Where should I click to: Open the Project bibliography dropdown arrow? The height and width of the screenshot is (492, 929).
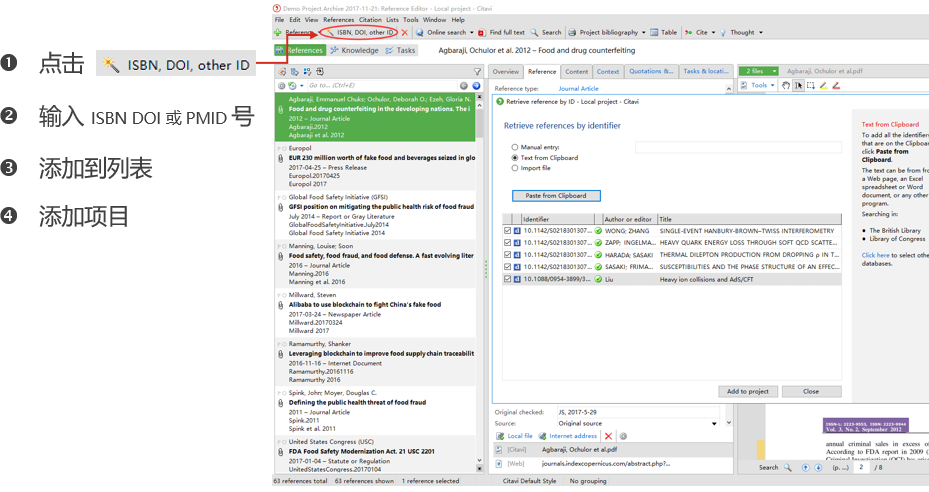coord(643,33)
